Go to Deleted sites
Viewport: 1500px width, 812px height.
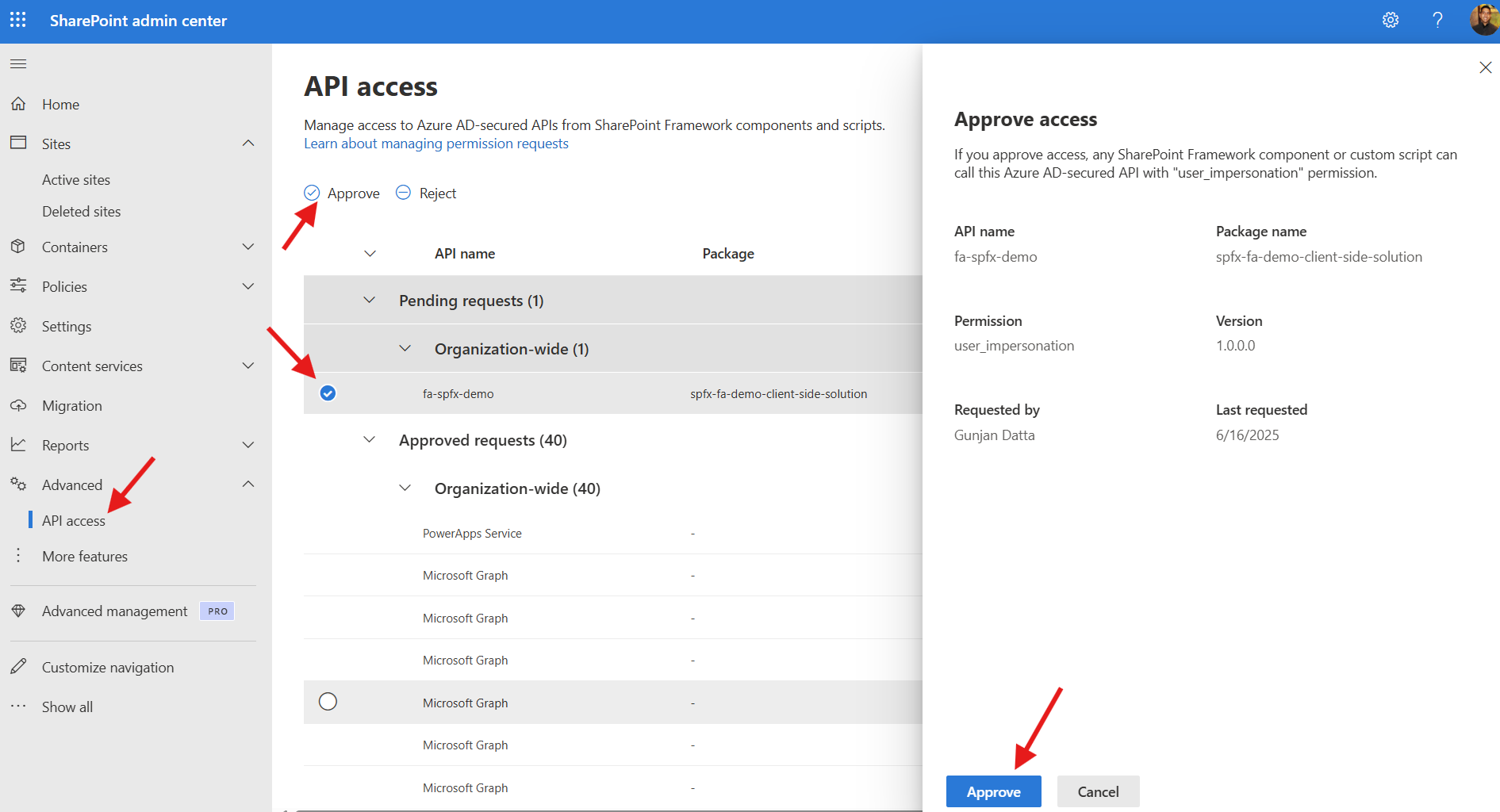click(82, 212)
